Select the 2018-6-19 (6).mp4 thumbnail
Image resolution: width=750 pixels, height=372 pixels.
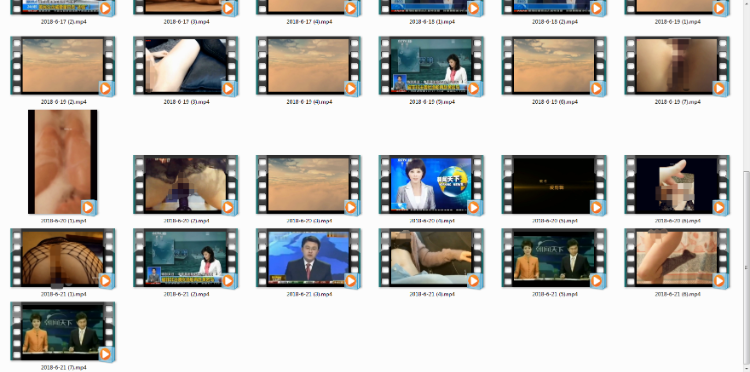(x=554, y=66)
